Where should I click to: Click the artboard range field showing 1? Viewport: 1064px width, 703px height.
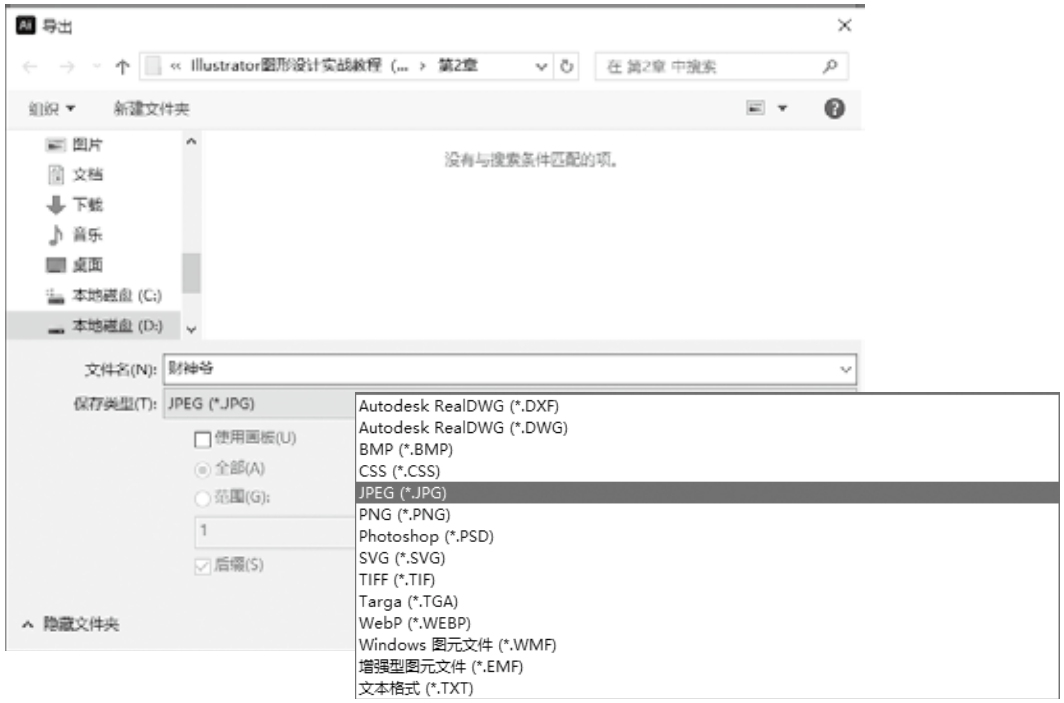(276, 531)
